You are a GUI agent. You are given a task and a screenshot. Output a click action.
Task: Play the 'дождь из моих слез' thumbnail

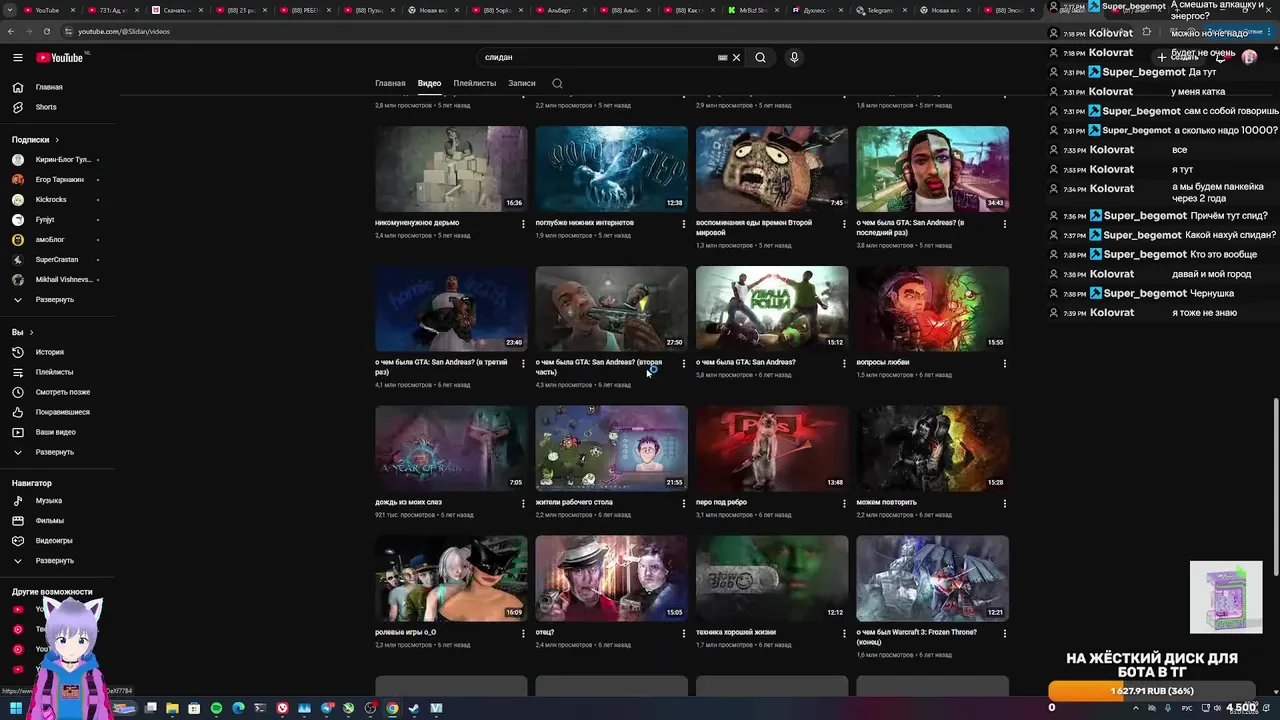click(x=451, y=449)
